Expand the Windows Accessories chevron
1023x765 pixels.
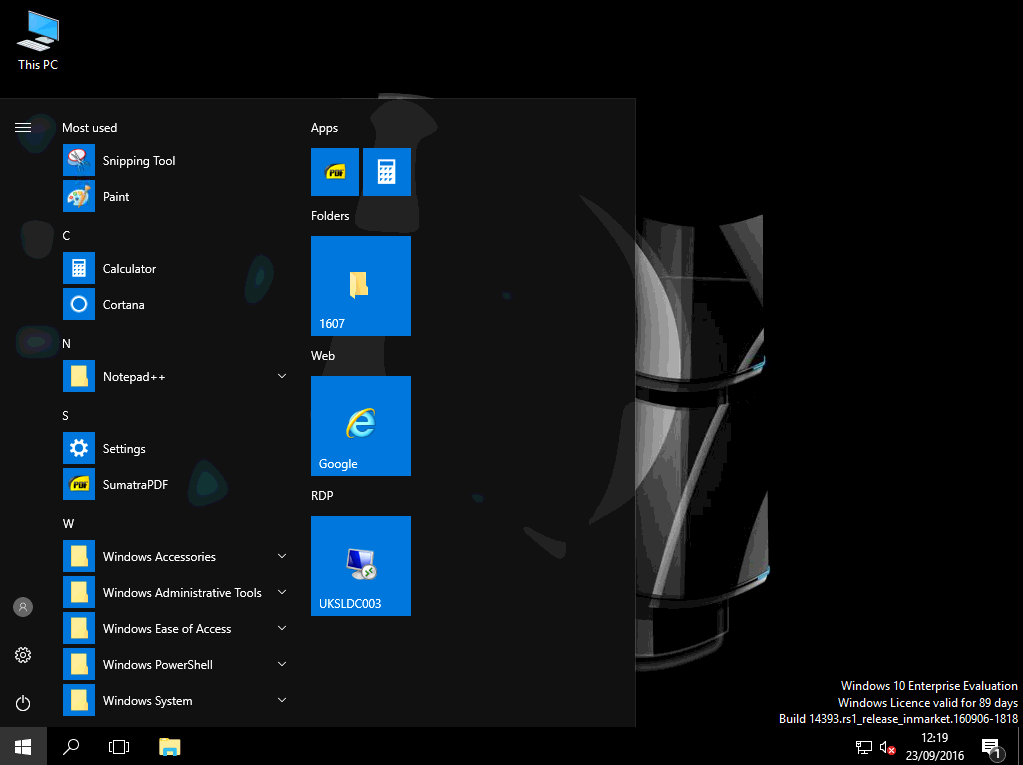(x=282, y=556)
